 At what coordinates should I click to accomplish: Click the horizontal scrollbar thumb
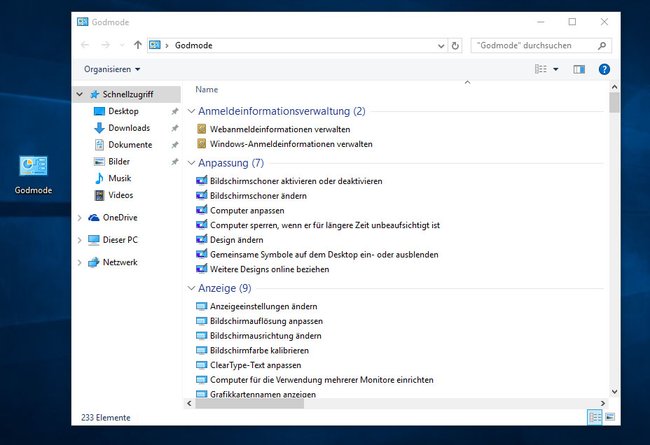click(x=250, y=403)
